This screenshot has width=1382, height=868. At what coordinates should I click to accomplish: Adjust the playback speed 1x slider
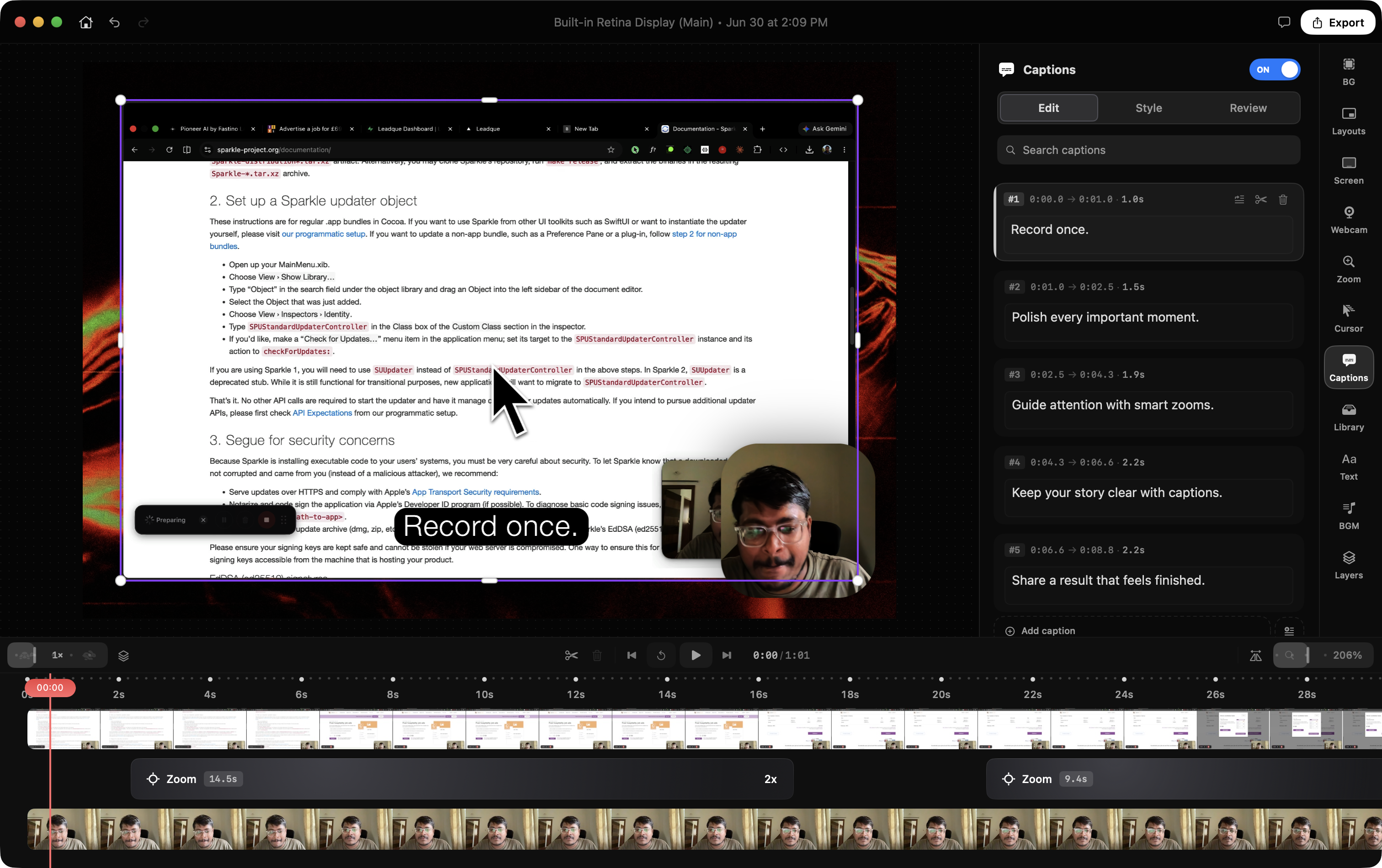58,655
